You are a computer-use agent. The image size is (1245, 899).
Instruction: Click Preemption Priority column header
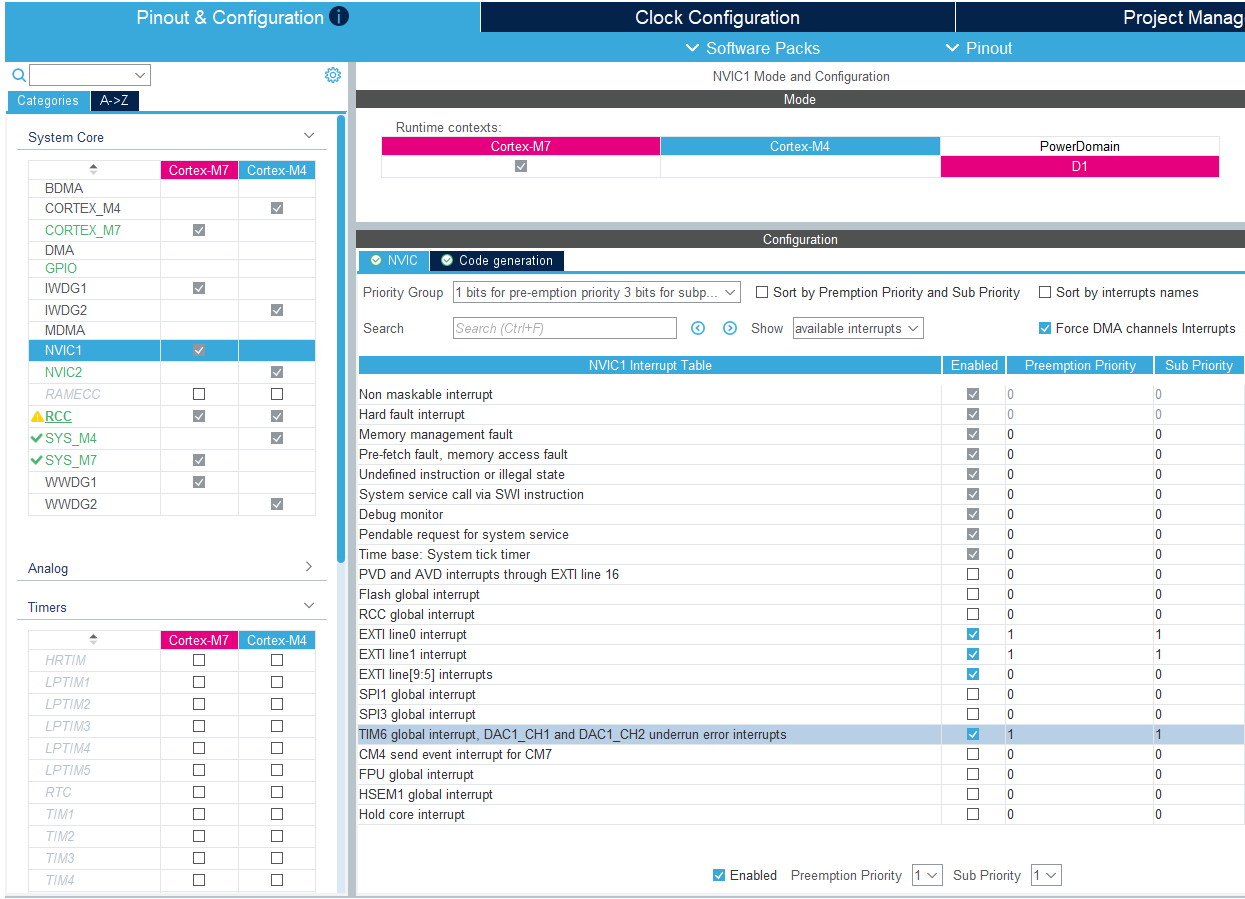1080,365
